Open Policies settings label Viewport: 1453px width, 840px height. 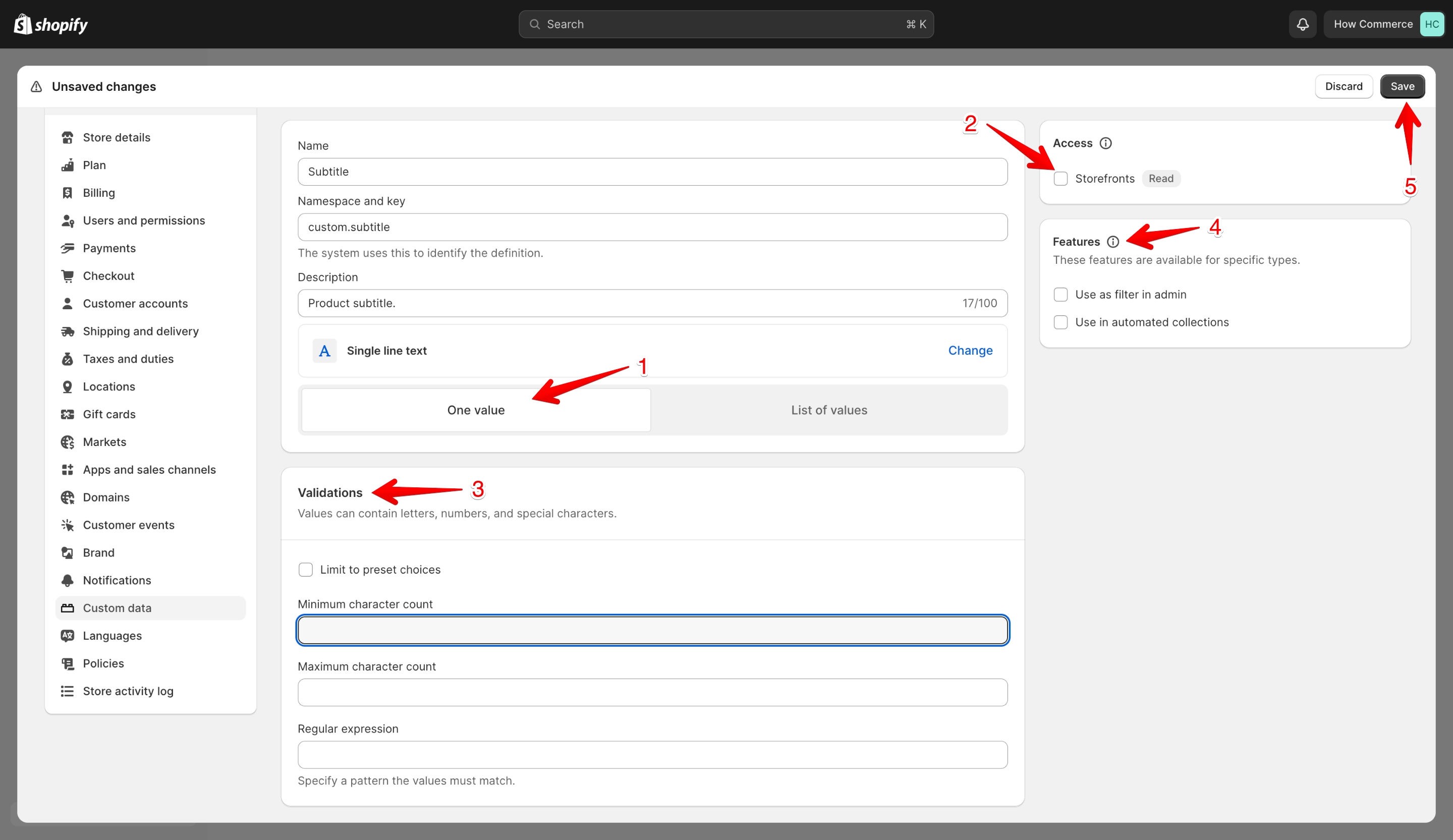coord(103,663)
